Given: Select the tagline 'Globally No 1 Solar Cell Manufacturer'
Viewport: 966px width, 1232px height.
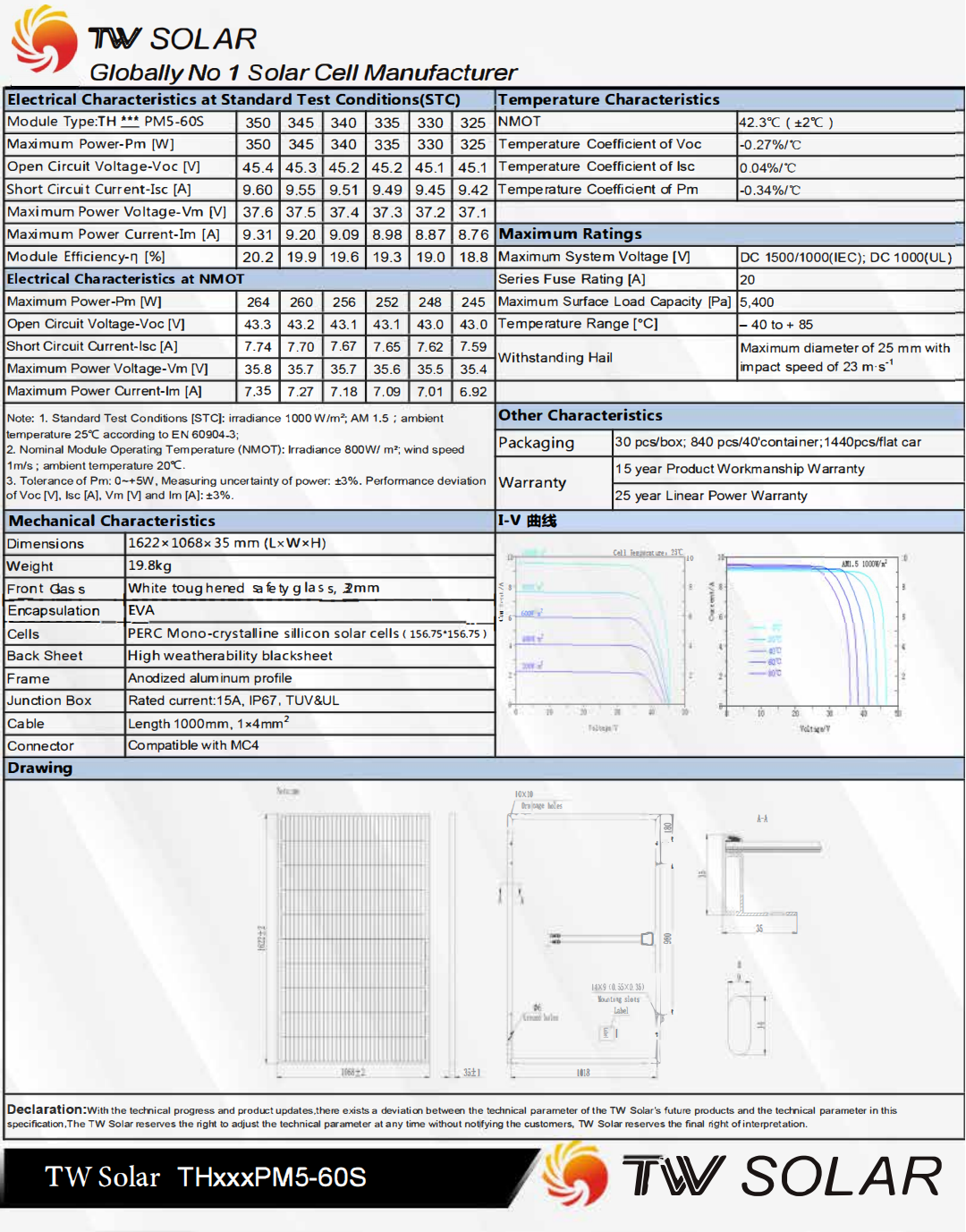Looking at the screenshot, I should click(303, 72).
